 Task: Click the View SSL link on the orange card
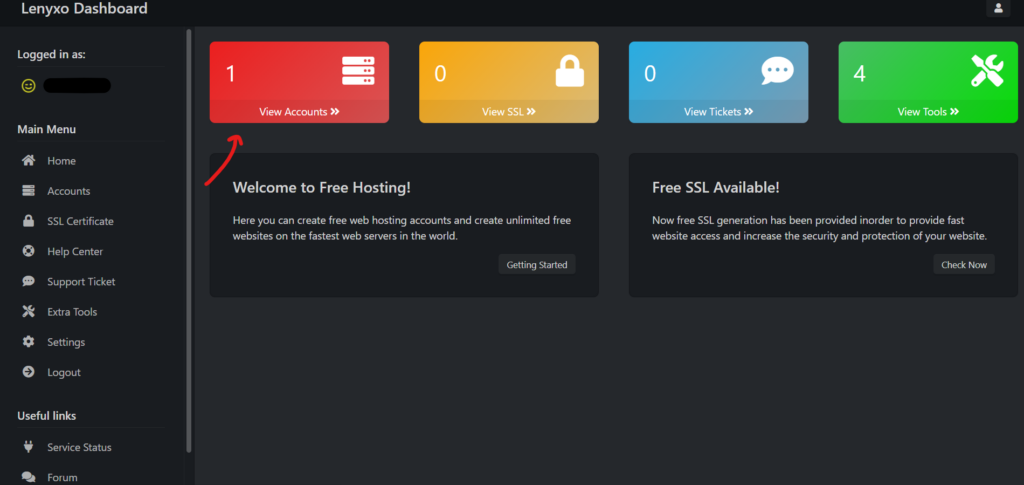(509, 112)
